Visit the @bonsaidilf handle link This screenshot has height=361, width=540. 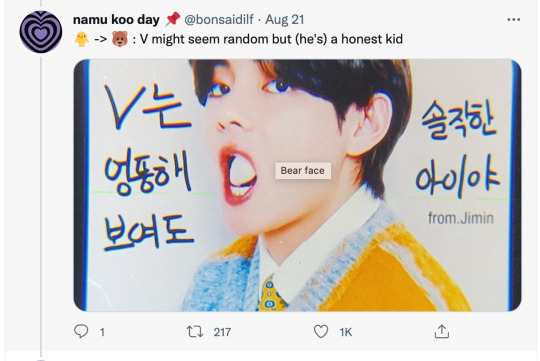[219, 20]
